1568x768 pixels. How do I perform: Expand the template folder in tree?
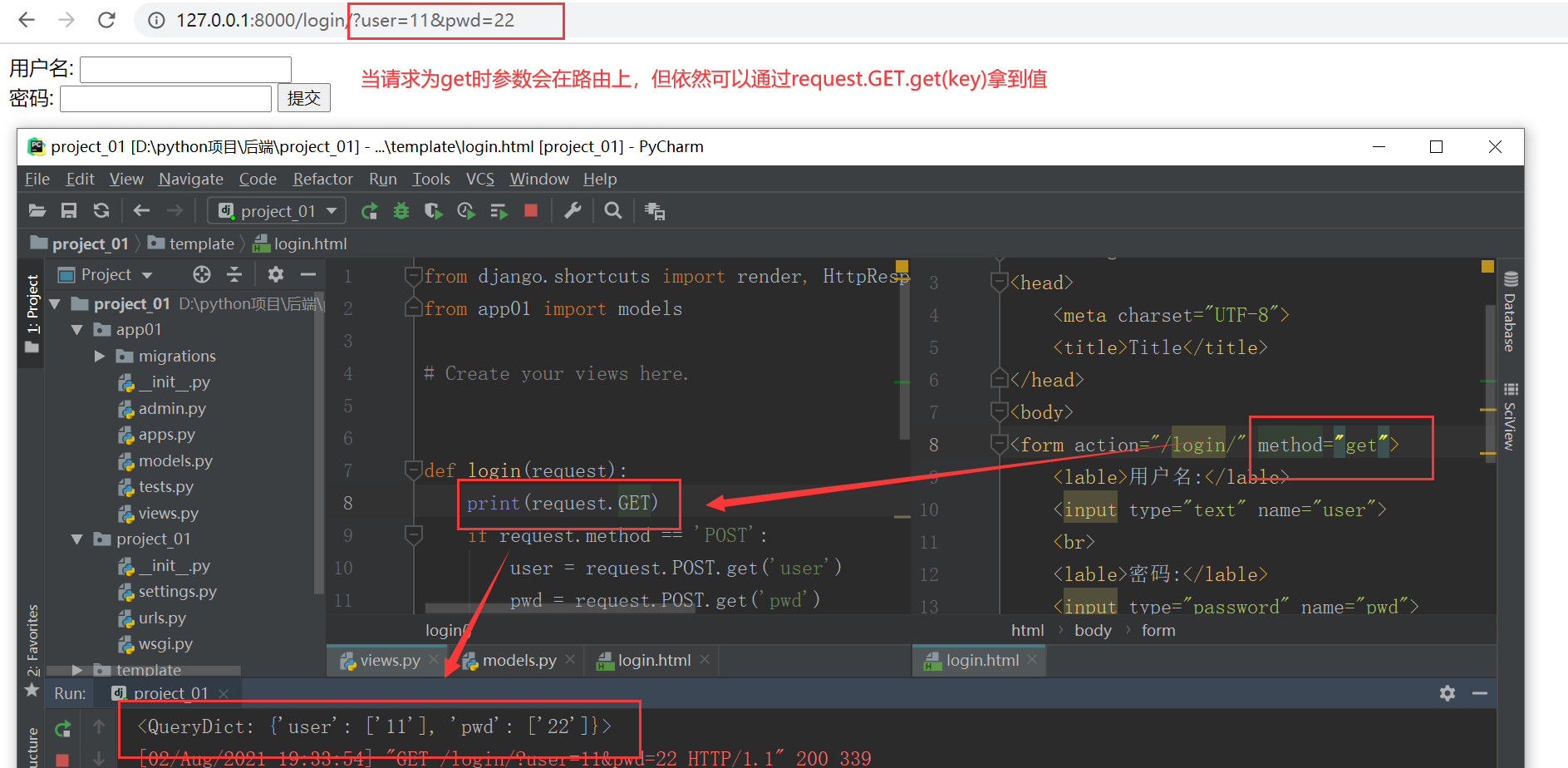click(77, 670)
